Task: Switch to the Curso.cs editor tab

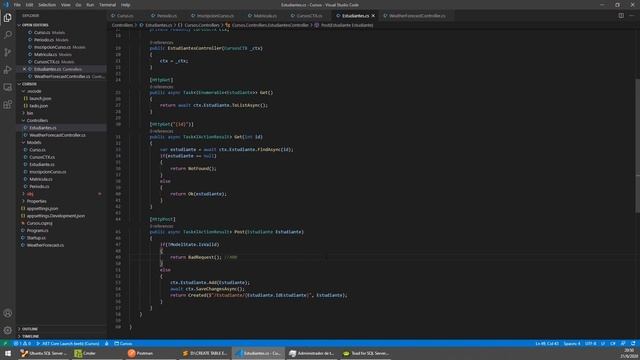Action: point(125,16)
